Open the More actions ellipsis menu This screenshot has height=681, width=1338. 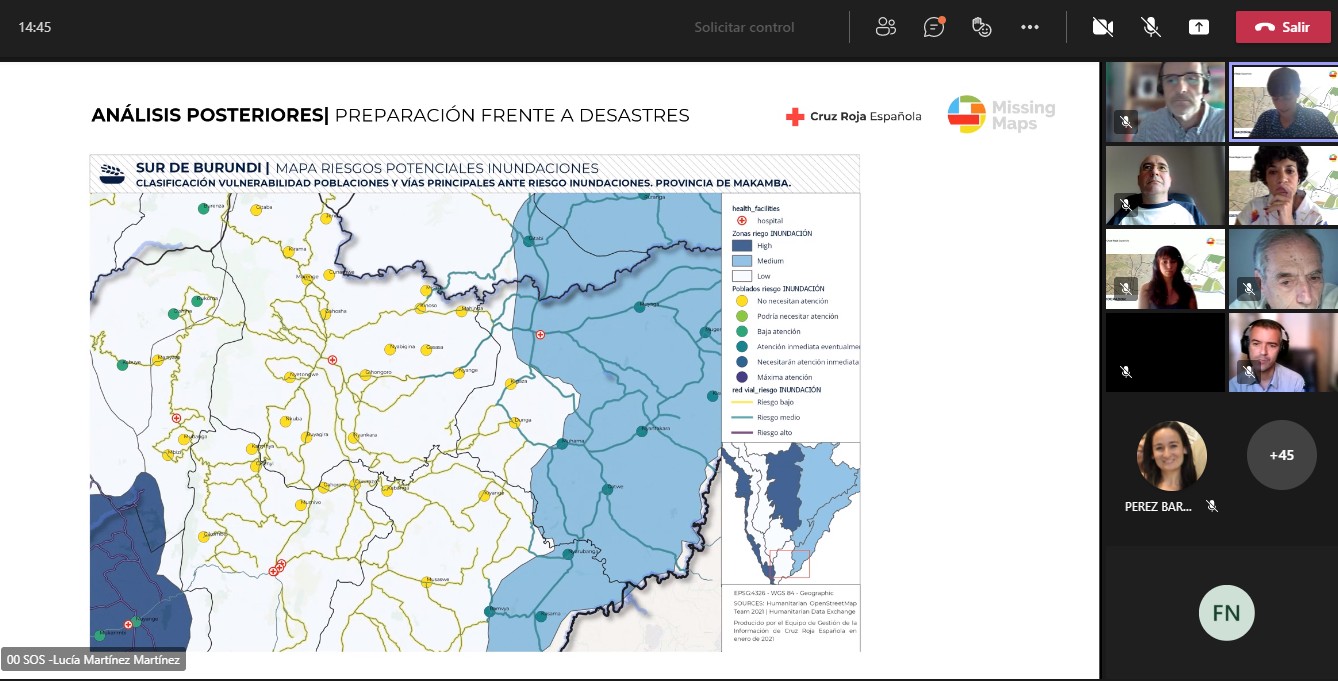(x=1030, y=27)
